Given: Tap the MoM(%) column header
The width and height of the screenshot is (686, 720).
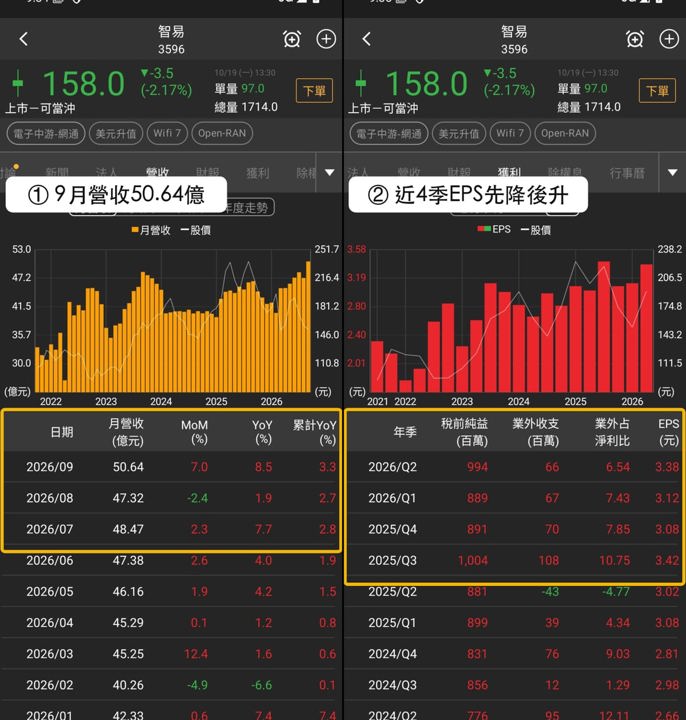Looking at the screenshot, I should click(195, 432).
